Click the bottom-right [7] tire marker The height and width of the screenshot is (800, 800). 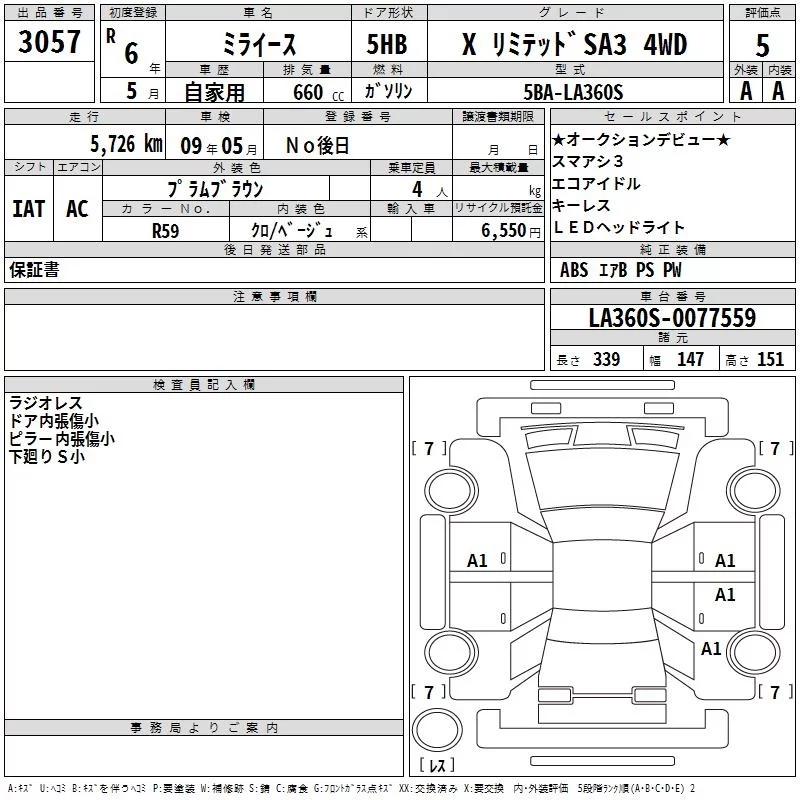775,692
